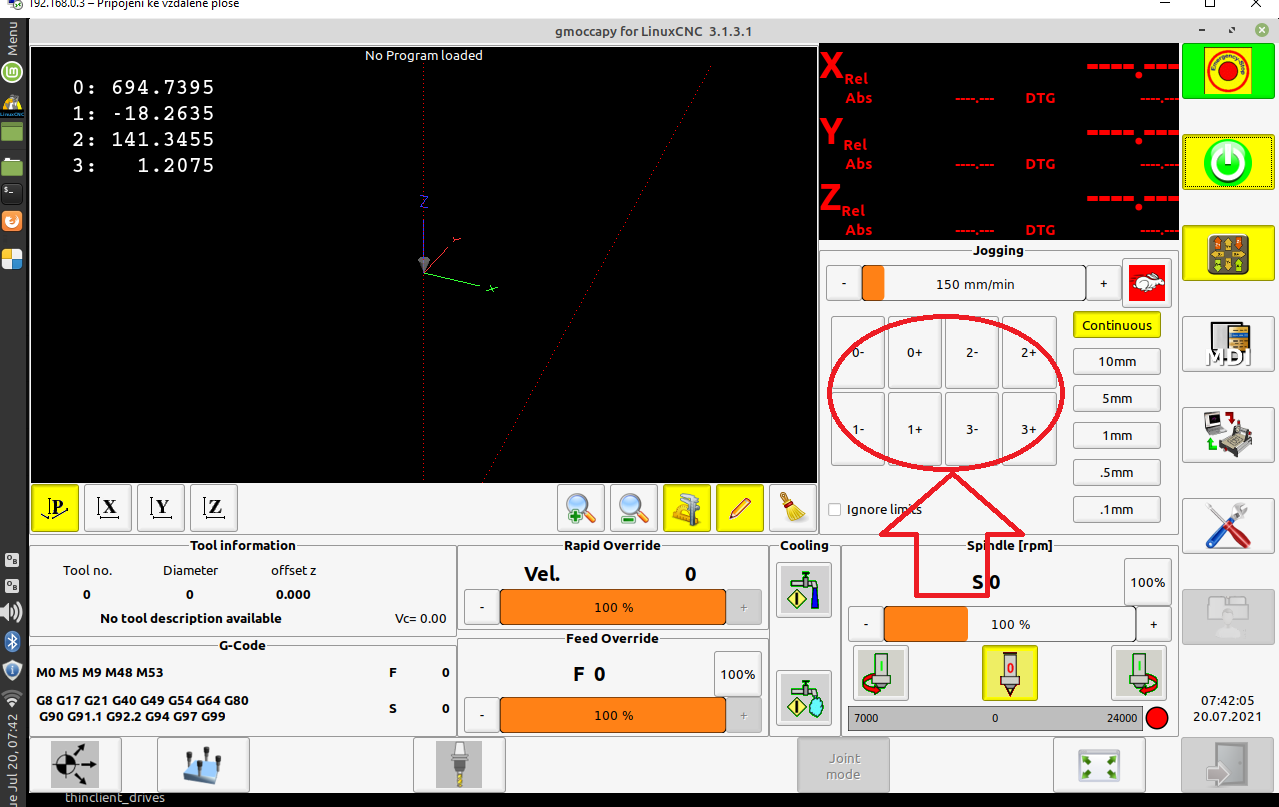Image resolution: width=1279 pixels, height=807 pixels.
Task: Start spindle forward rotation
Action: point(1139,673)
